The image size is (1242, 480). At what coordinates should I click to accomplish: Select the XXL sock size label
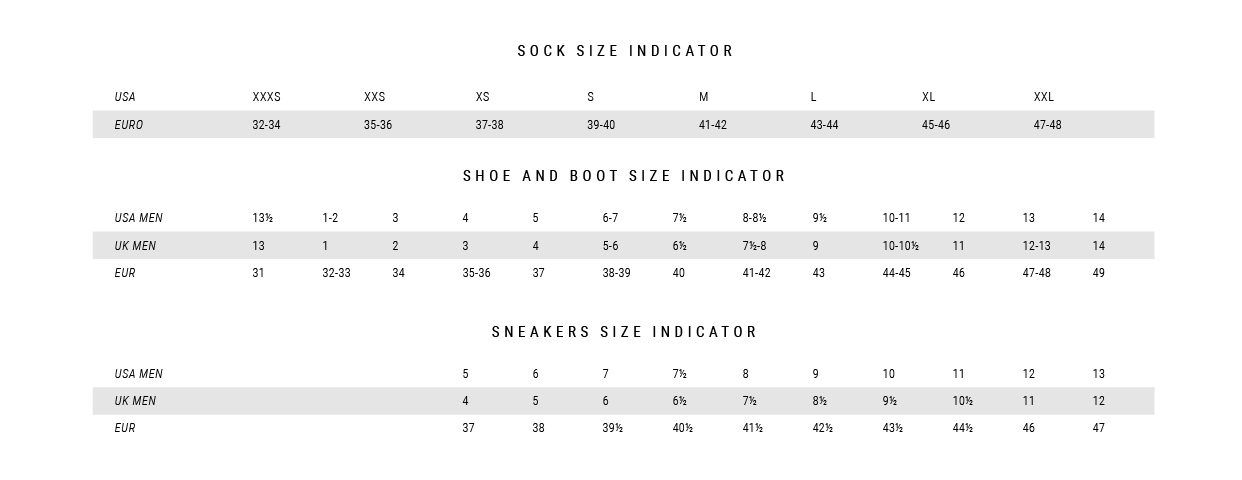1044,97
